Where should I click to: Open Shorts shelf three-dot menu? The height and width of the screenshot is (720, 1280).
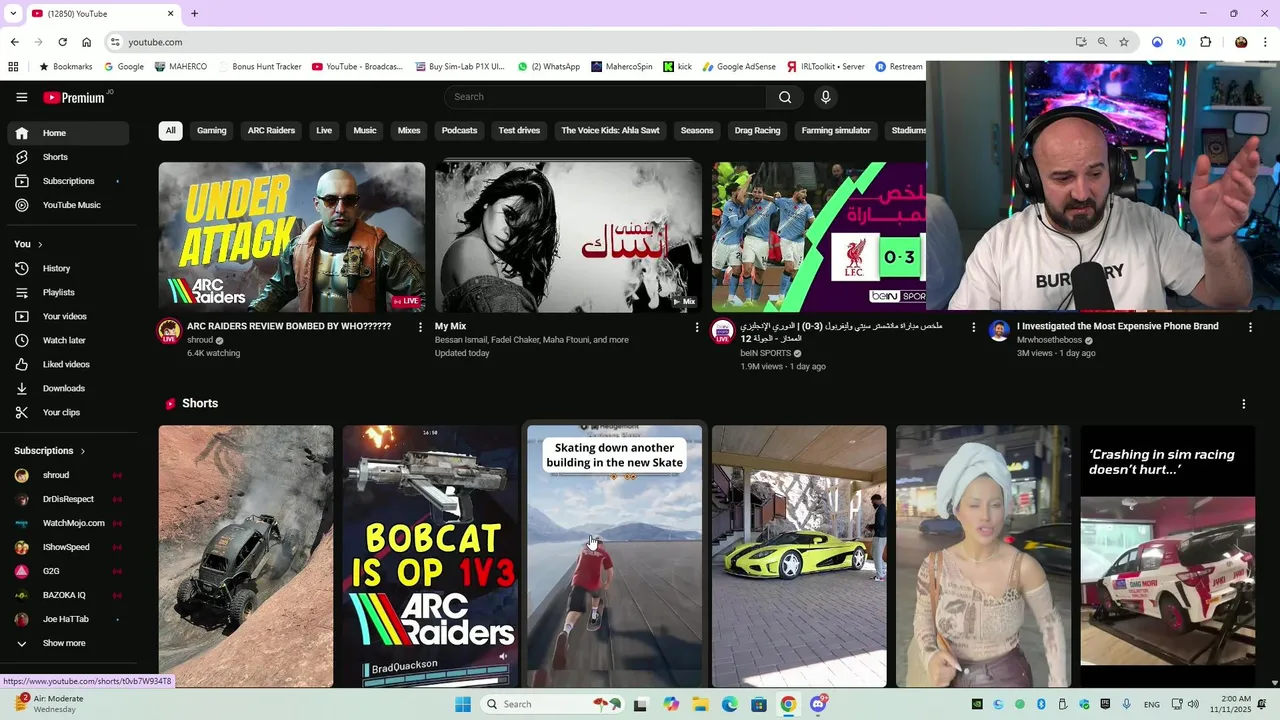1244,404
